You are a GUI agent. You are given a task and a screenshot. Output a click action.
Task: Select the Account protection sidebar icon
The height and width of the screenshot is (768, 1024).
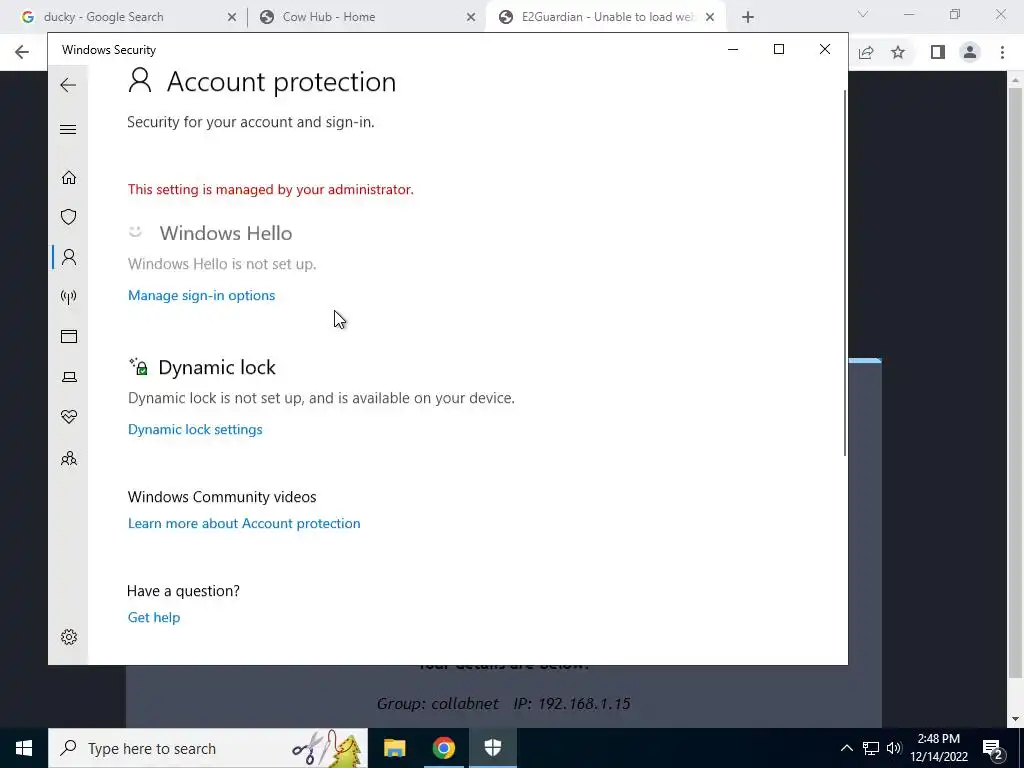(x=69, y=257)
